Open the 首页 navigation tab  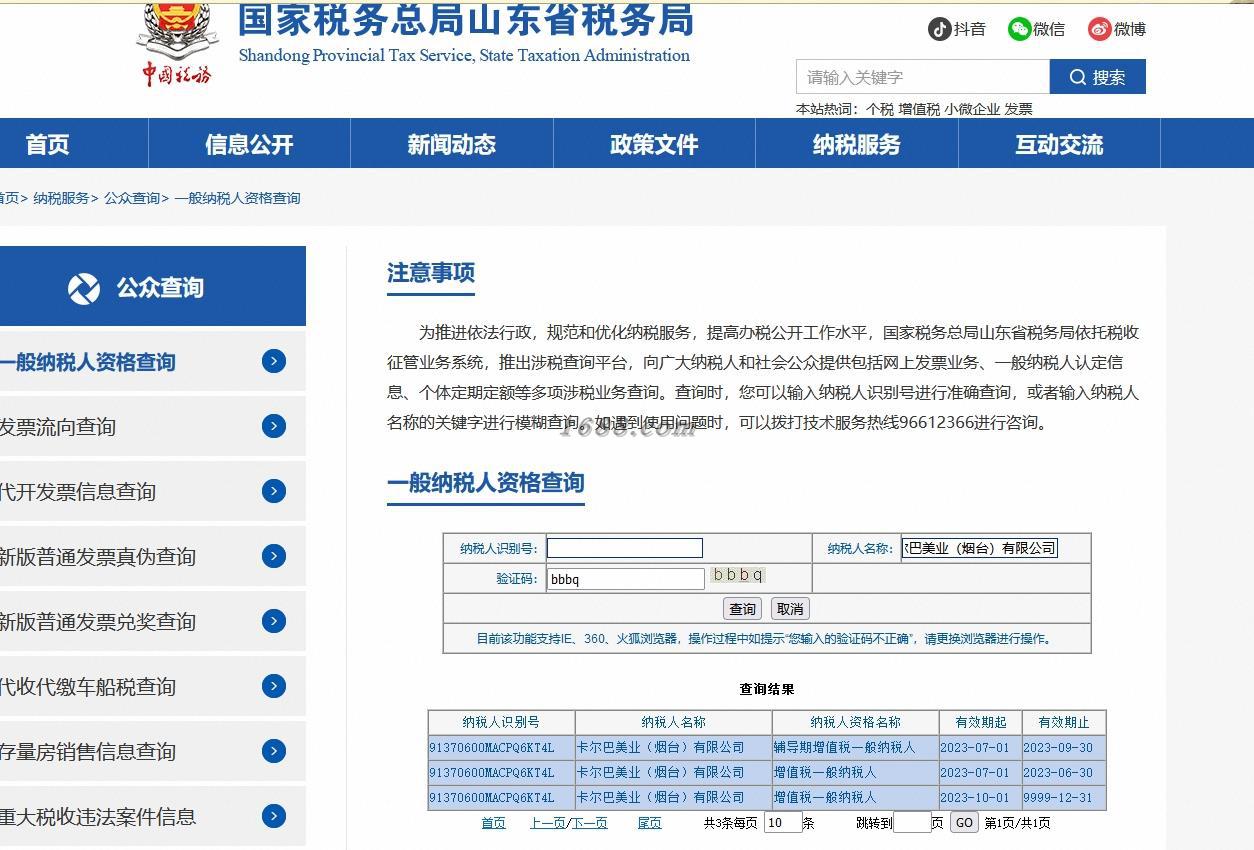pyautogui.click(x=47, y=144)
